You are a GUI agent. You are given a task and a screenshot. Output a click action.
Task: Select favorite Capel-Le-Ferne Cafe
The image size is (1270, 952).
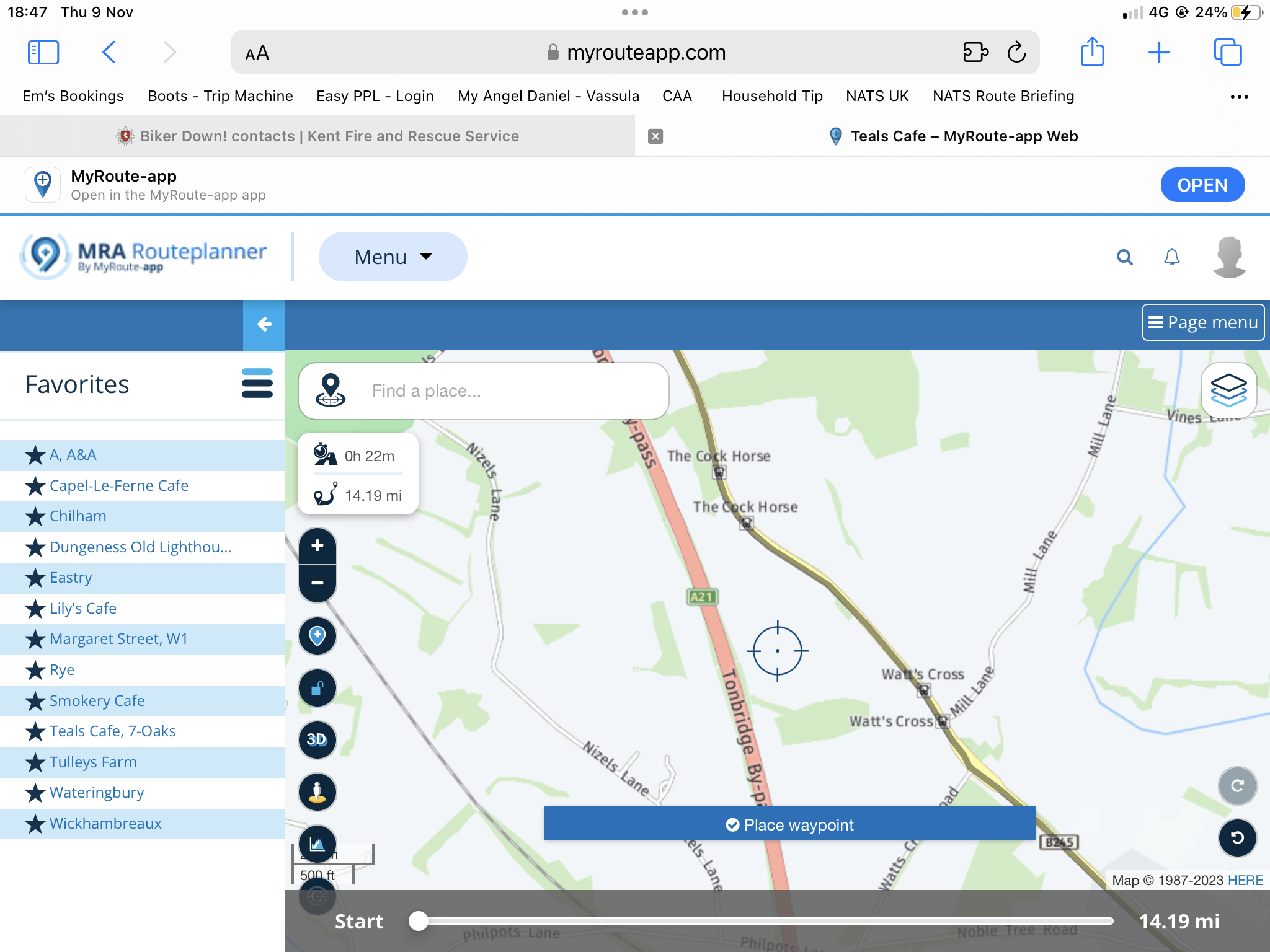coord(143,486)
